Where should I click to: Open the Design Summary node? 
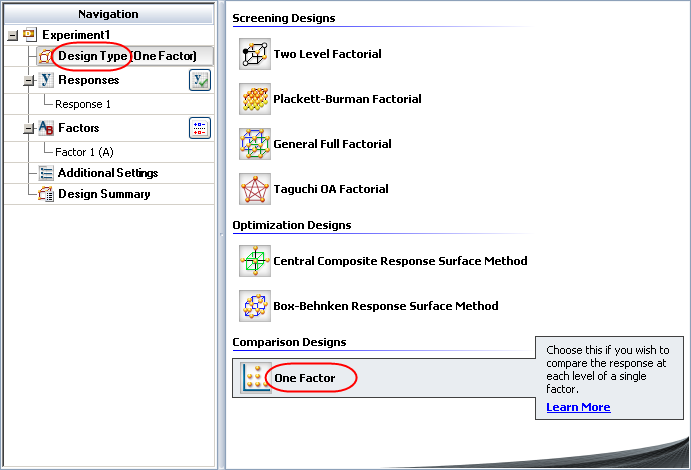(x=104, y=194)
